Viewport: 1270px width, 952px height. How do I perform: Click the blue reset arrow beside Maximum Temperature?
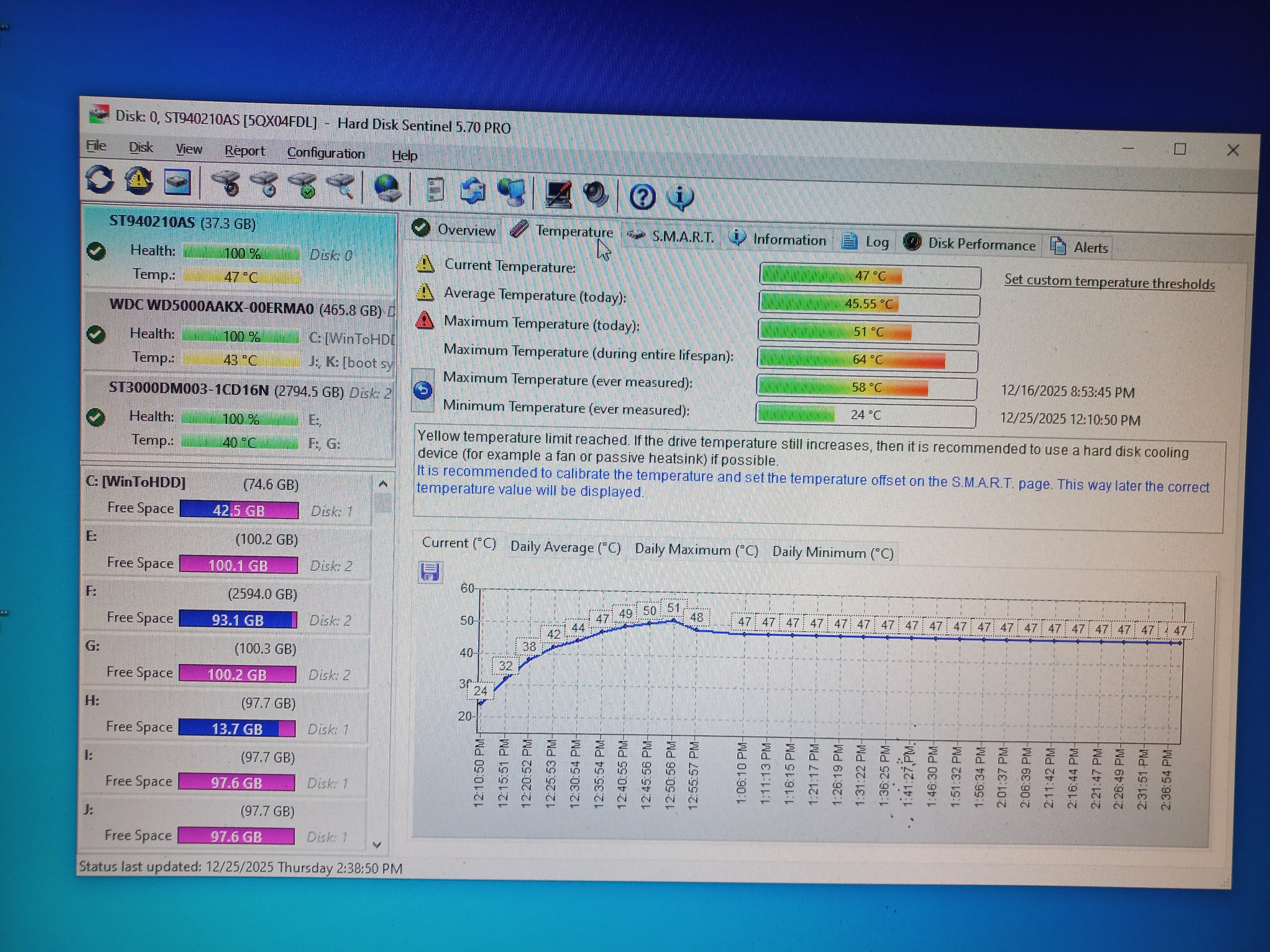pos(423,391)
